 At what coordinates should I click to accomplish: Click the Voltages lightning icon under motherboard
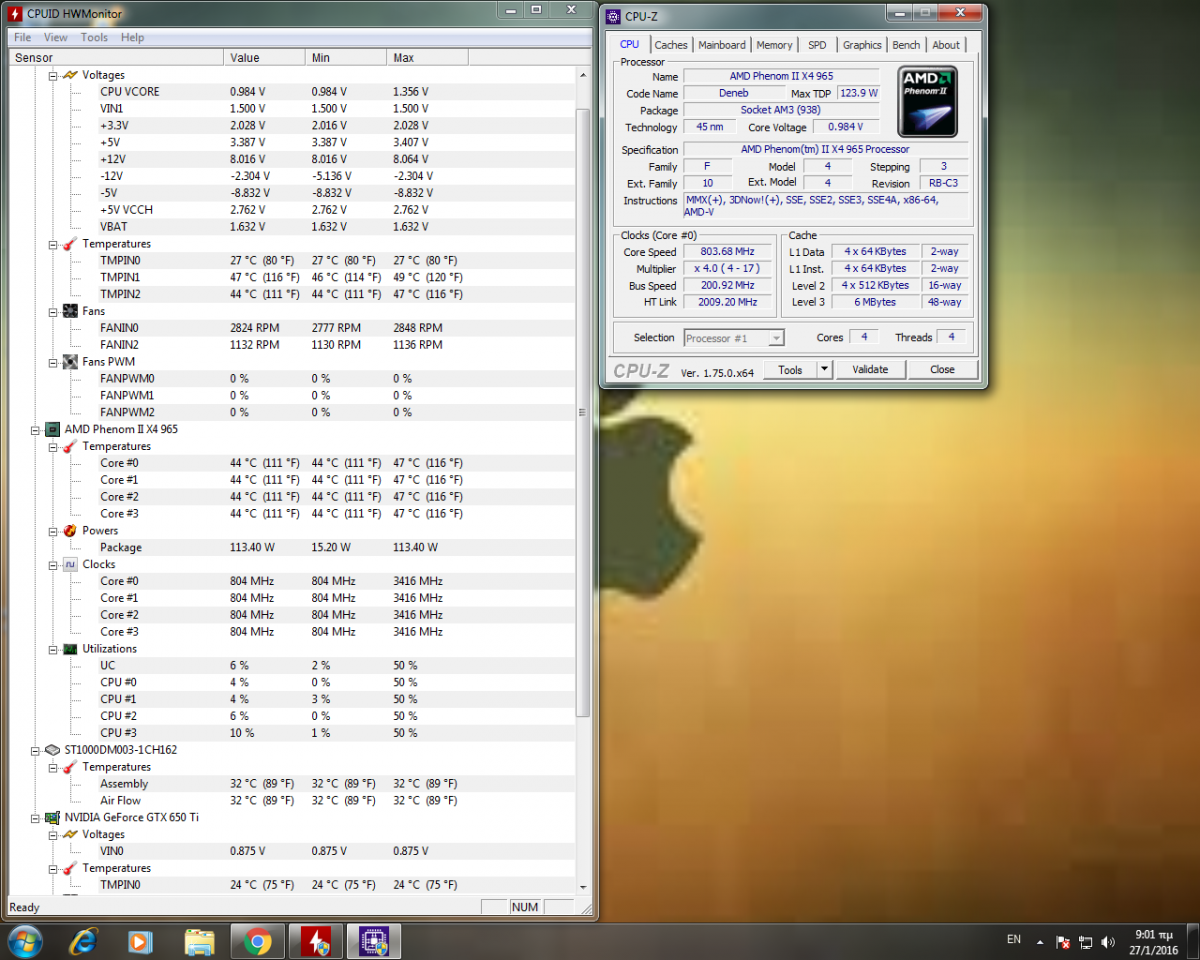pos(70,75)
